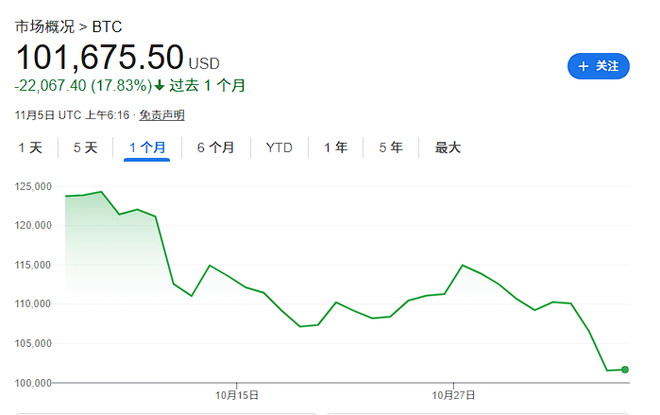Viewport: 660px width, 415px height.
Task: Switch the chart to YTD
Action: [x=279, y=148]
